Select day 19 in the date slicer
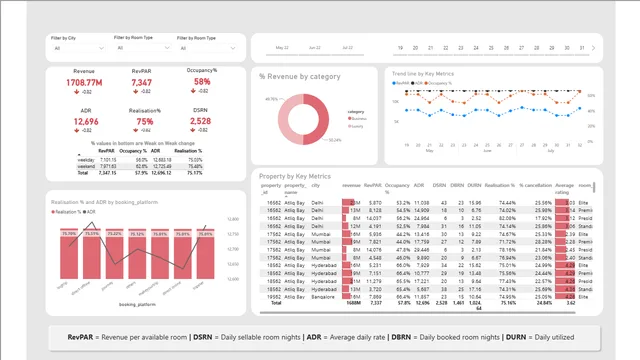 pos(400,48)
